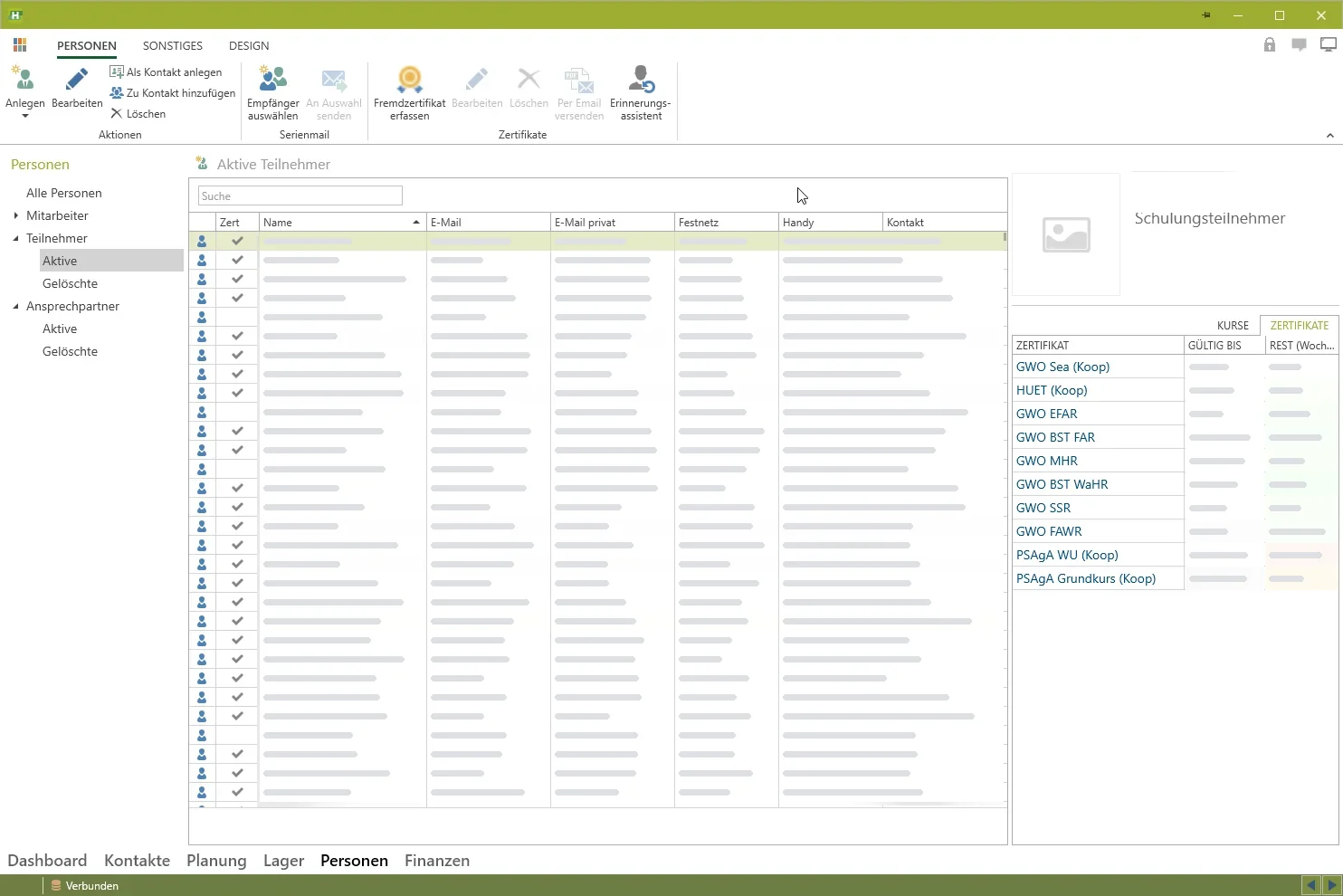The width and height of the screenshot is (1343, 896).
Task: Click the lock icon in the title area
Action: click(1270, 44)
